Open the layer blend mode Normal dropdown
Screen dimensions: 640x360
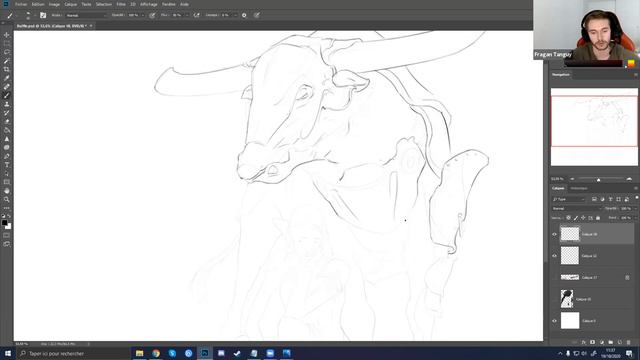point(577,209)
